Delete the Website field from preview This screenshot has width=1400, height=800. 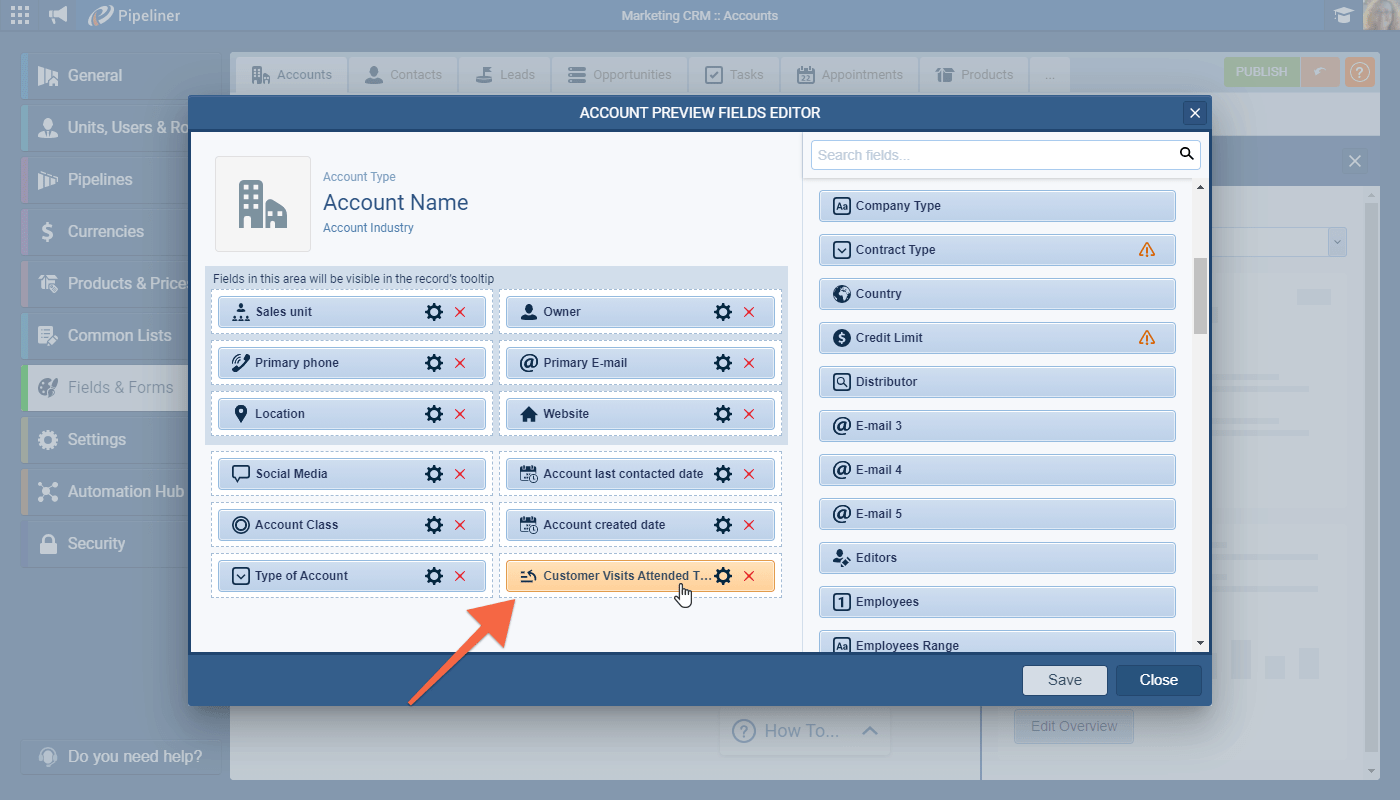tap(749, 414)
